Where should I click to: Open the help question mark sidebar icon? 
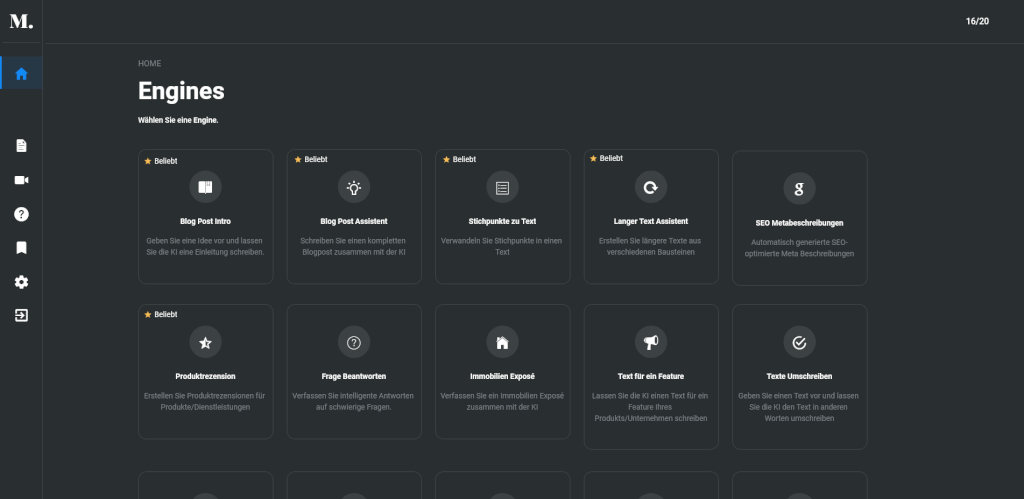(x=22, y=214)
